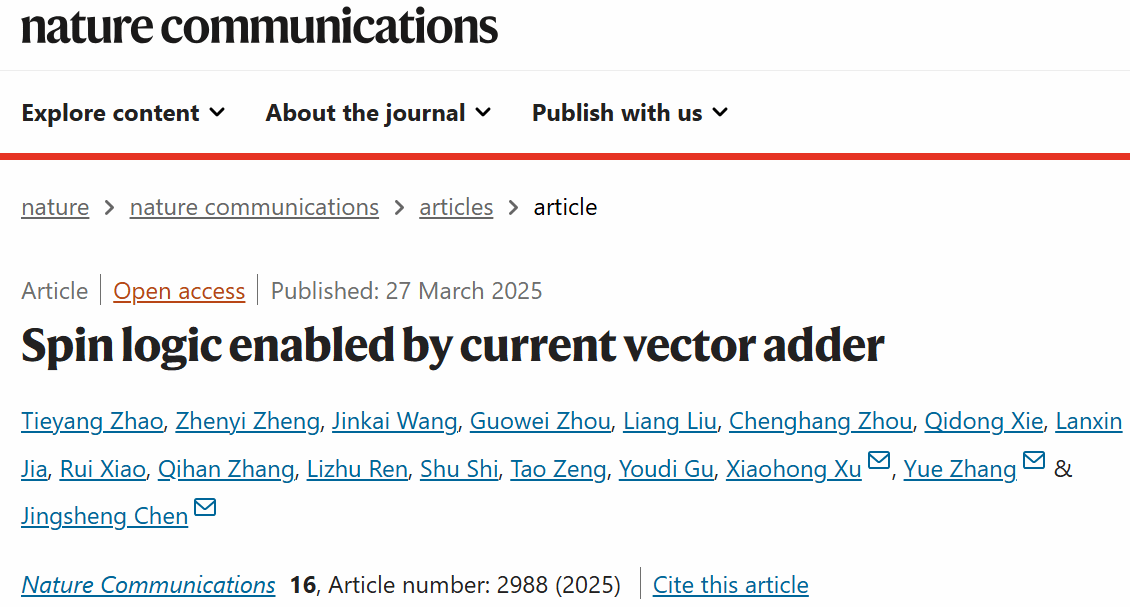The width and height of the screenshot is (1130, 607).
Task: Click author Qihan Zhang
Action: 226,469
